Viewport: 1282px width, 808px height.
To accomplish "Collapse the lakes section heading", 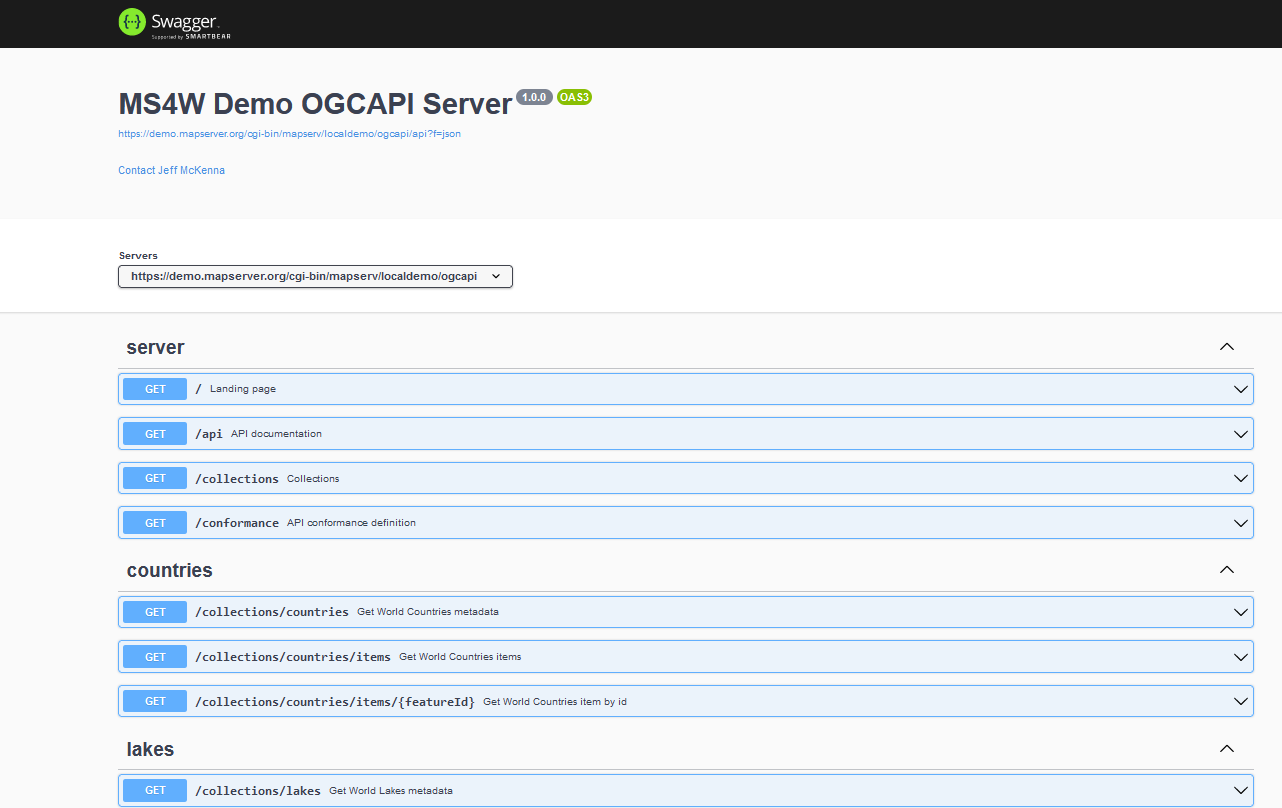I will [x=150, y=749].
